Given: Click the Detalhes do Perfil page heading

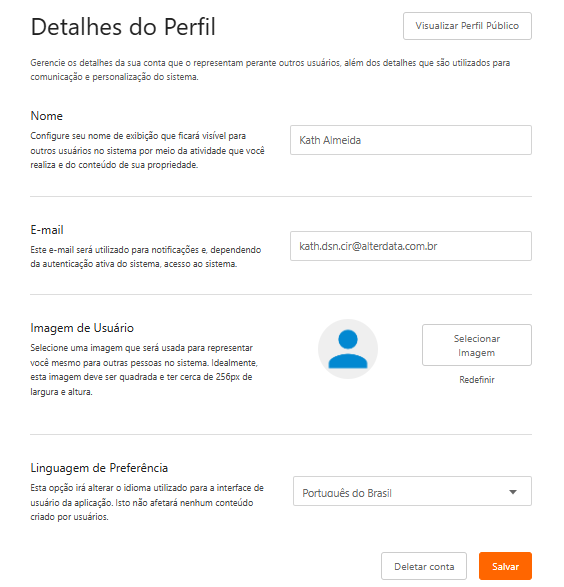Looking at the screenshot, I should pos(123,27).
